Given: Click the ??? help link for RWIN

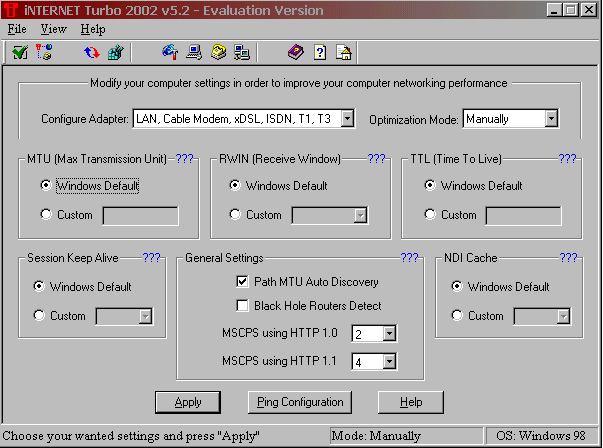Looking at the screenshot, I should pyautogui.click(x=376, y=158).
